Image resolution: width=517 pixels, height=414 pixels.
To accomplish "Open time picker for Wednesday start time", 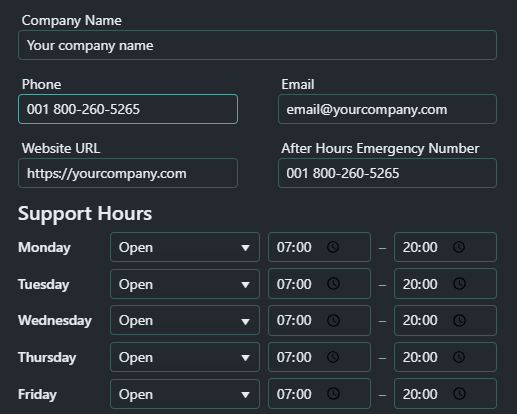I will click(333, 321).
